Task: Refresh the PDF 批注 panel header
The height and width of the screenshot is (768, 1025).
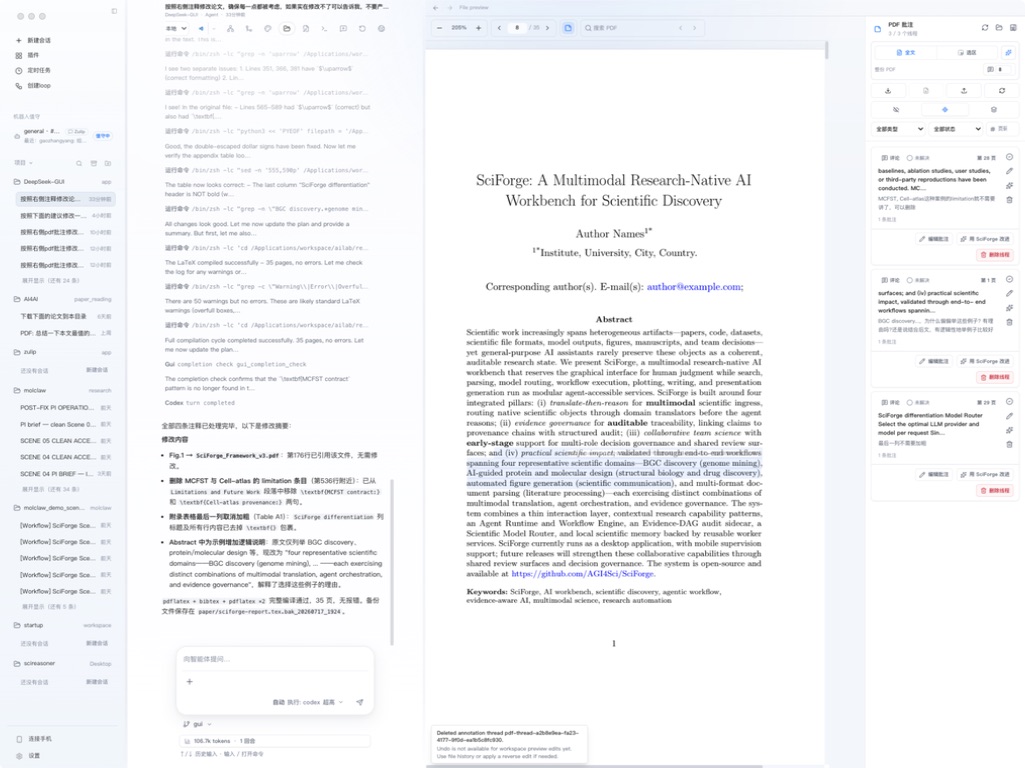Action: [x=985, y=27]
